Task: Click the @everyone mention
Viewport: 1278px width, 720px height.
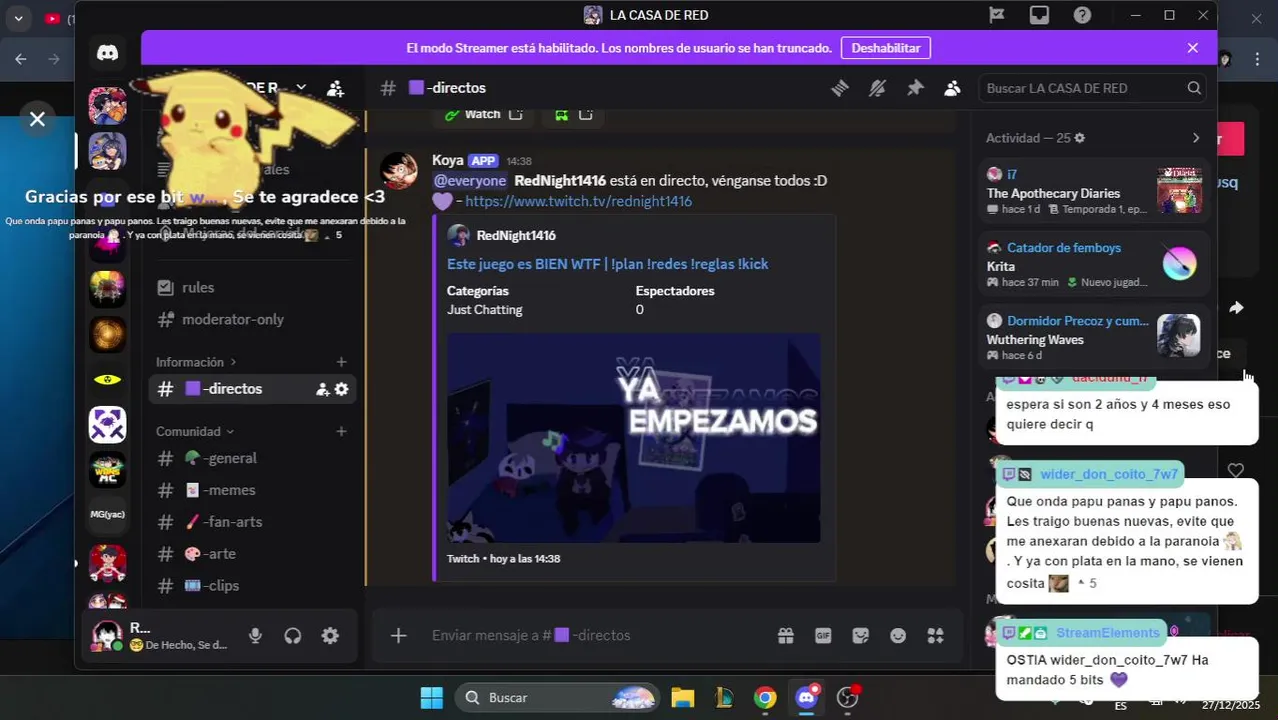Action: 469,181
